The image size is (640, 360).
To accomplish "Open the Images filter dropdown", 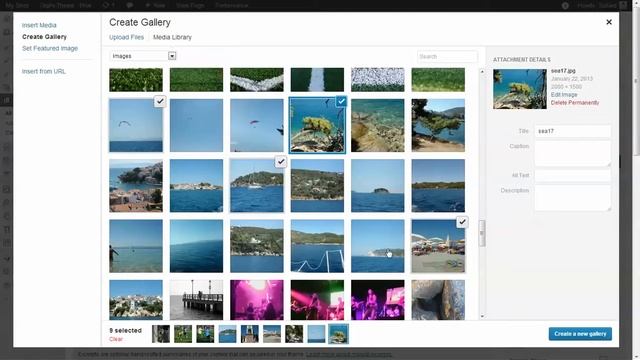I will (143, 56).
